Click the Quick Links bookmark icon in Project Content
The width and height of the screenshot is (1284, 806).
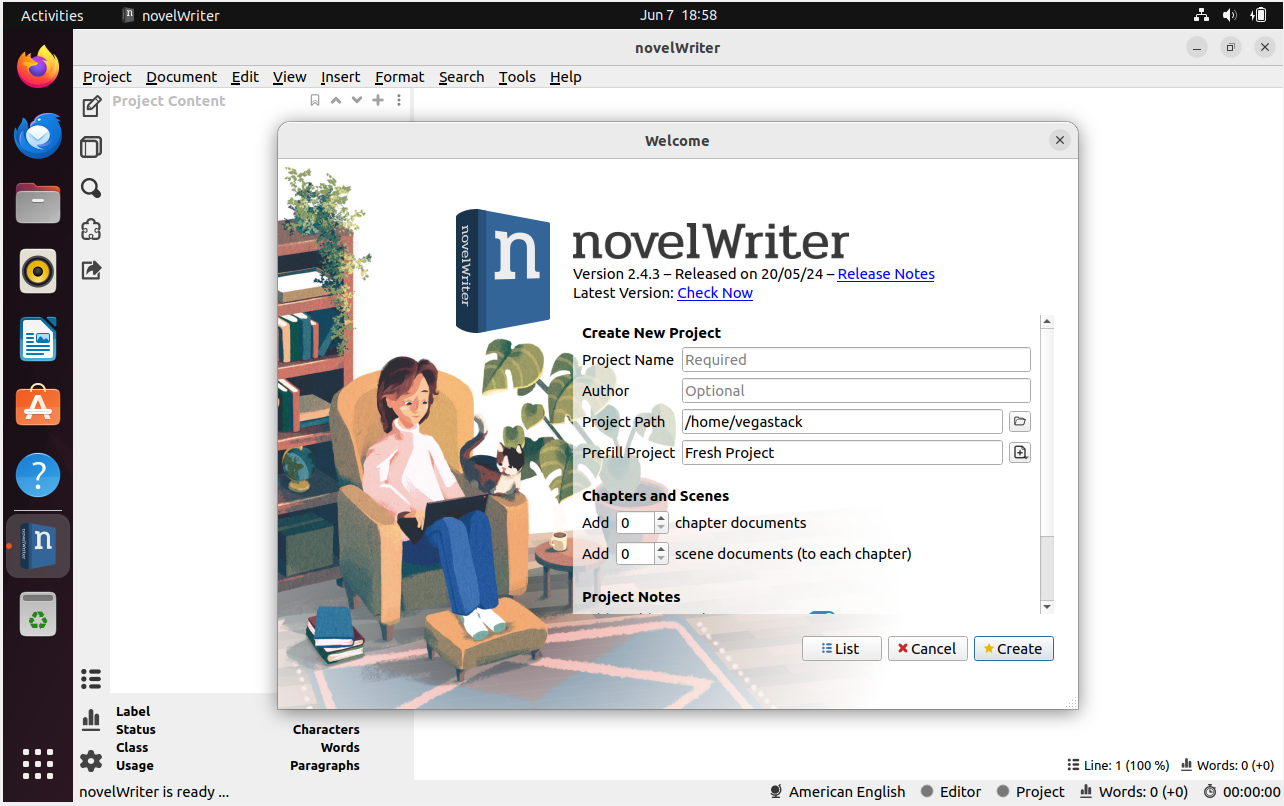pos(315,100)
